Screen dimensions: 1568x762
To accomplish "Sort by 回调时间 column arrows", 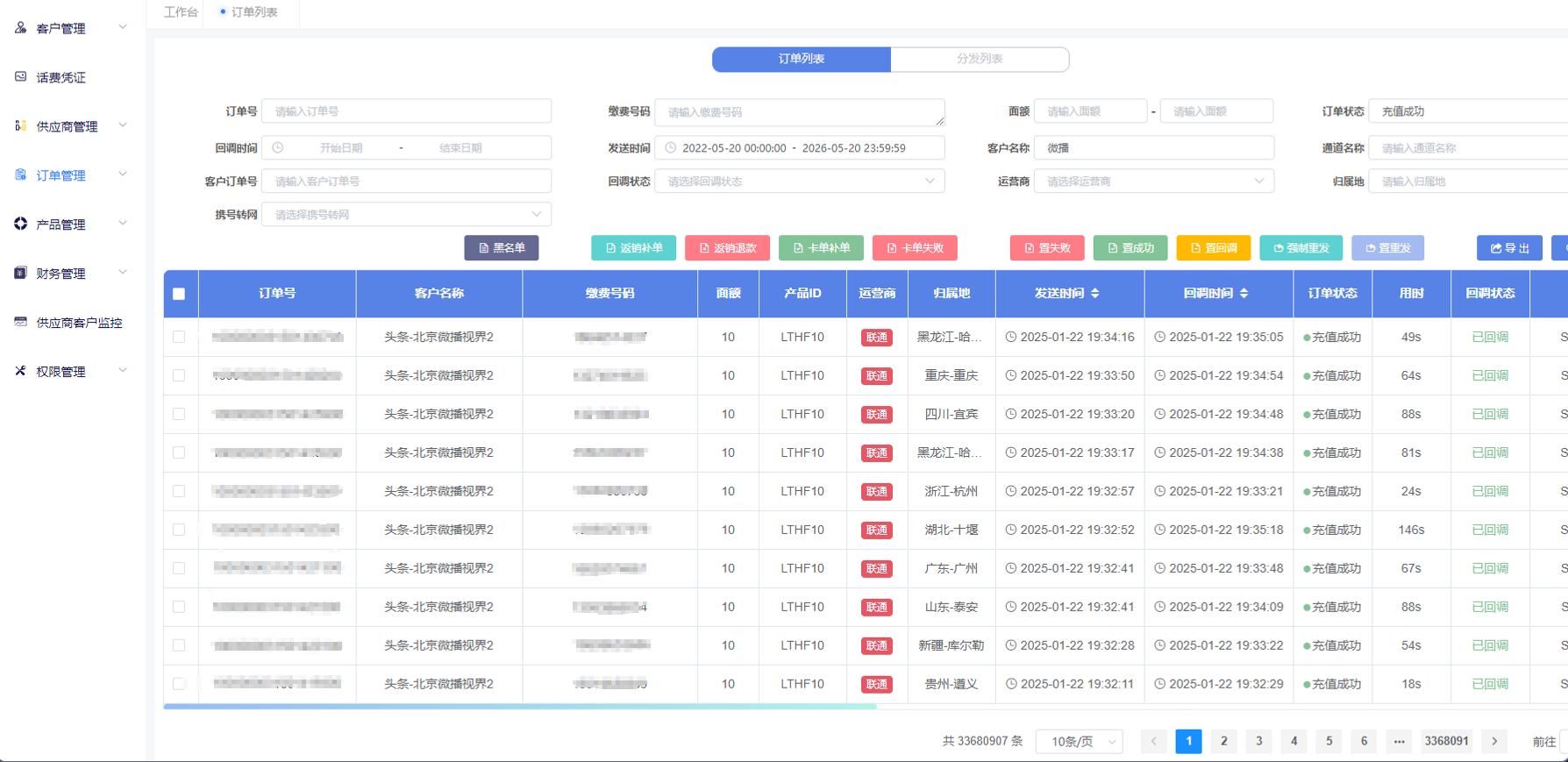I will pyautogui.click(x=1244, y=293).
